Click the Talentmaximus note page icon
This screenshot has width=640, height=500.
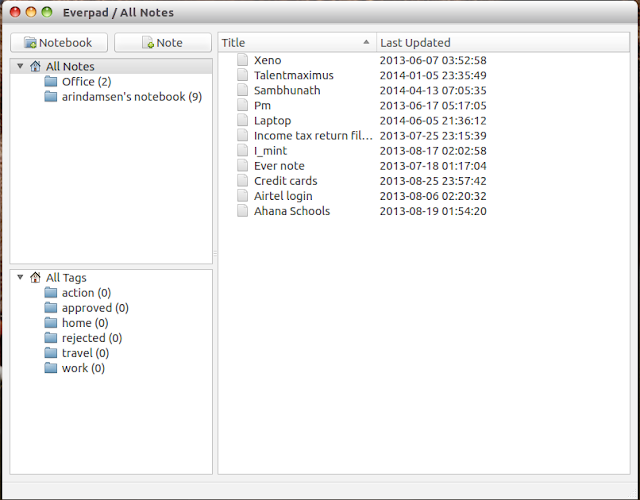click(242, 75)
